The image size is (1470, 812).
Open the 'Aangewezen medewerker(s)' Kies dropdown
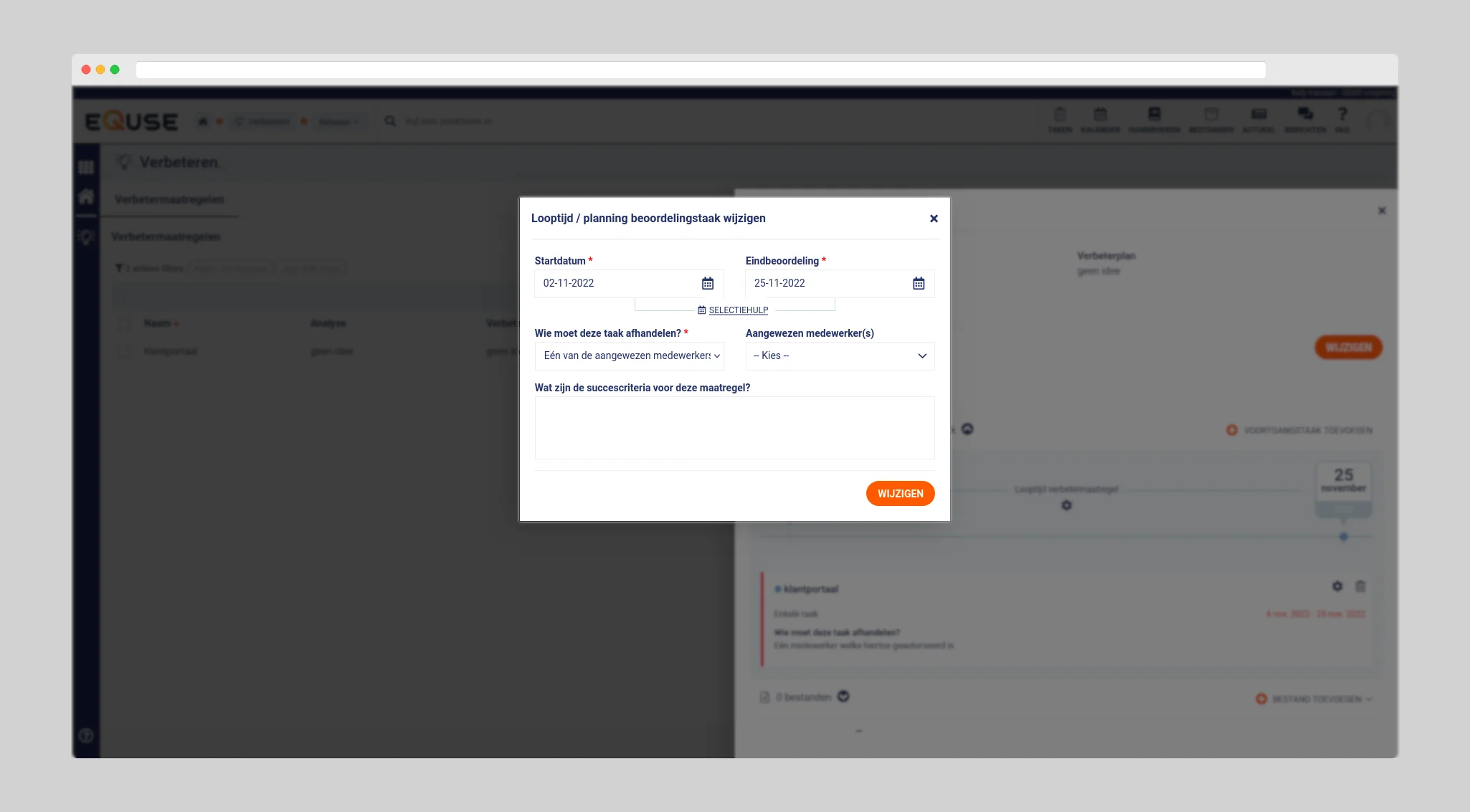coord(839,355)
